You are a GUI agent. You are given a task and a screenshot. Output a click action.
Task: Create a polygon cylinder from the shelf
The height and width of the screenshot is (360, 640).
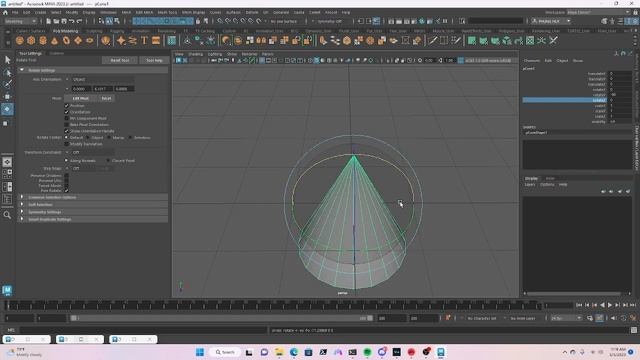point(43,40)
